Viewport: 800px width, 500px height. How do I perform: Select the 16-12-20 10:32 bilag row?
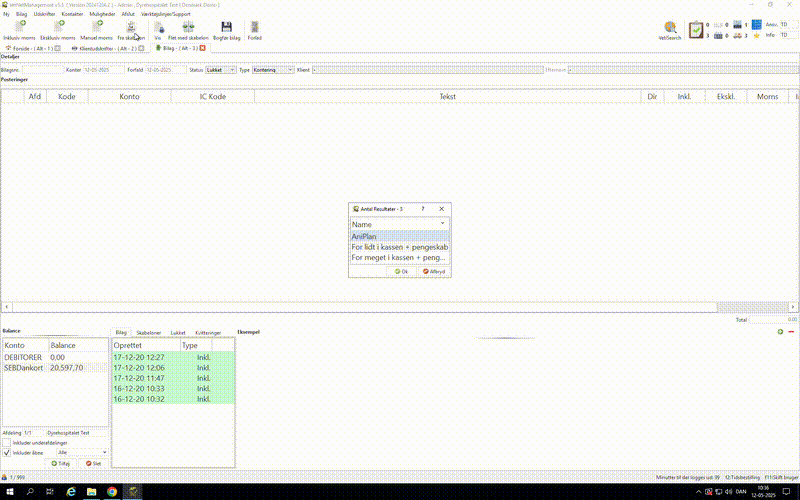click(173, 399)
